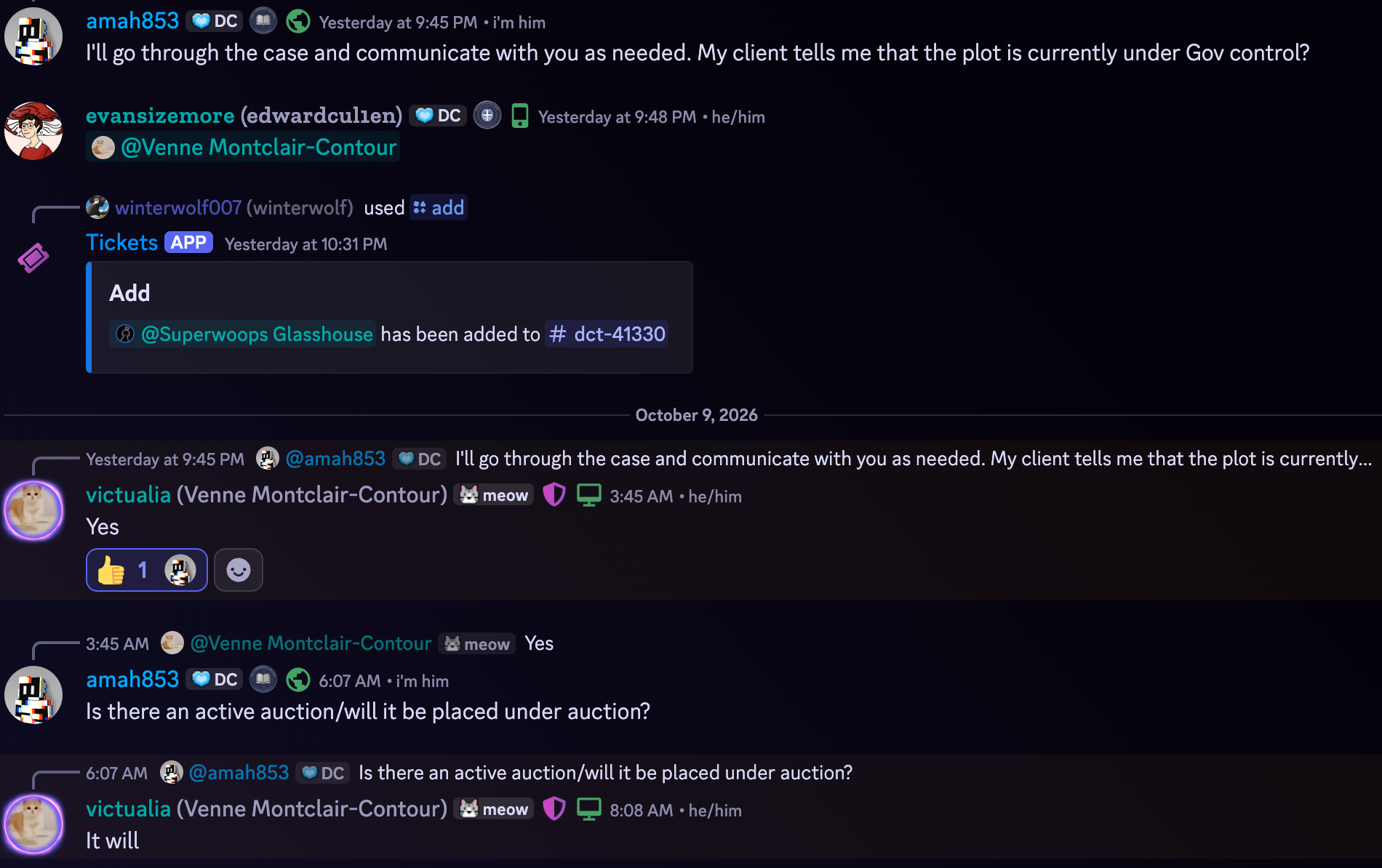Screen dimensions: 1382x868
Task: Click the @Superwoops Glasshouse mention
Action: [x=243, y=334]
